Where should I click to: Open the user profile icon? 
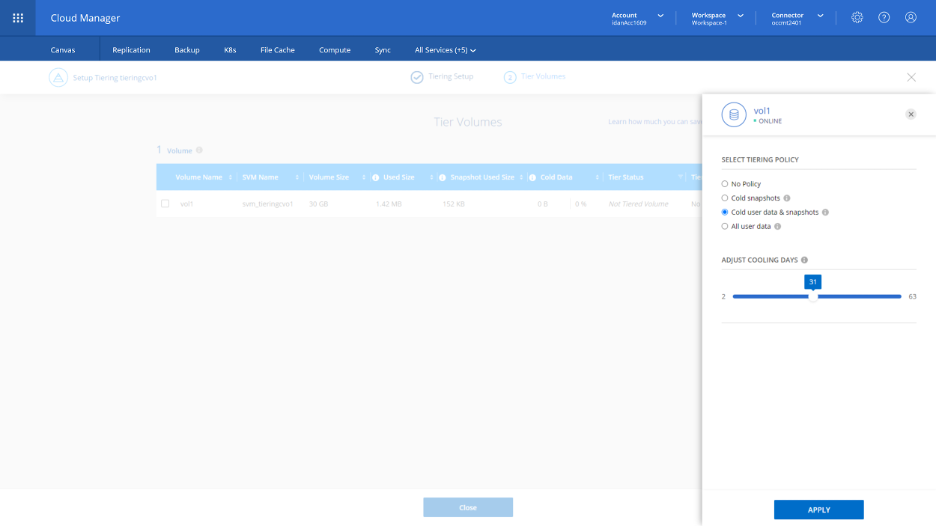point(911,17)
